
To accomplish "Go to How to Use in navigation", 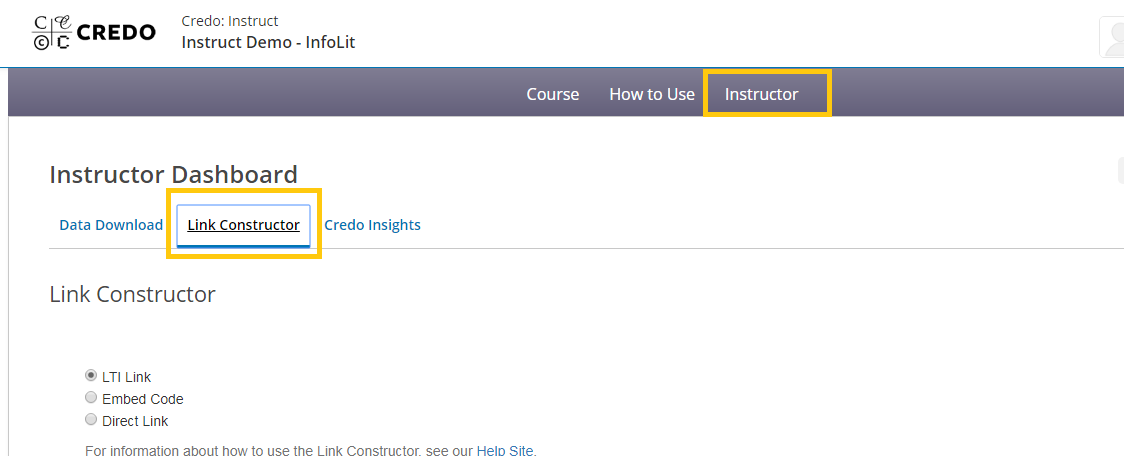I will click(652, 94).
